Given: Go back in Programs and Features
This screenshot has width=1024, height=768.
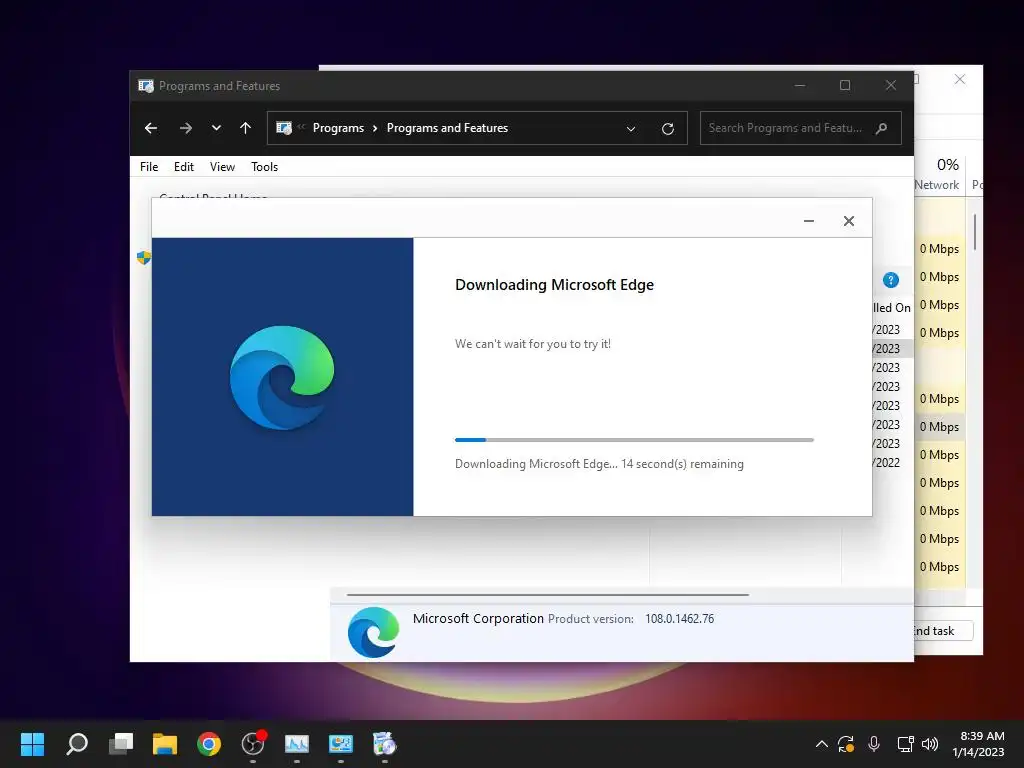Looking at the screenshot, I should pyautogui.click(x=151, y=128).
